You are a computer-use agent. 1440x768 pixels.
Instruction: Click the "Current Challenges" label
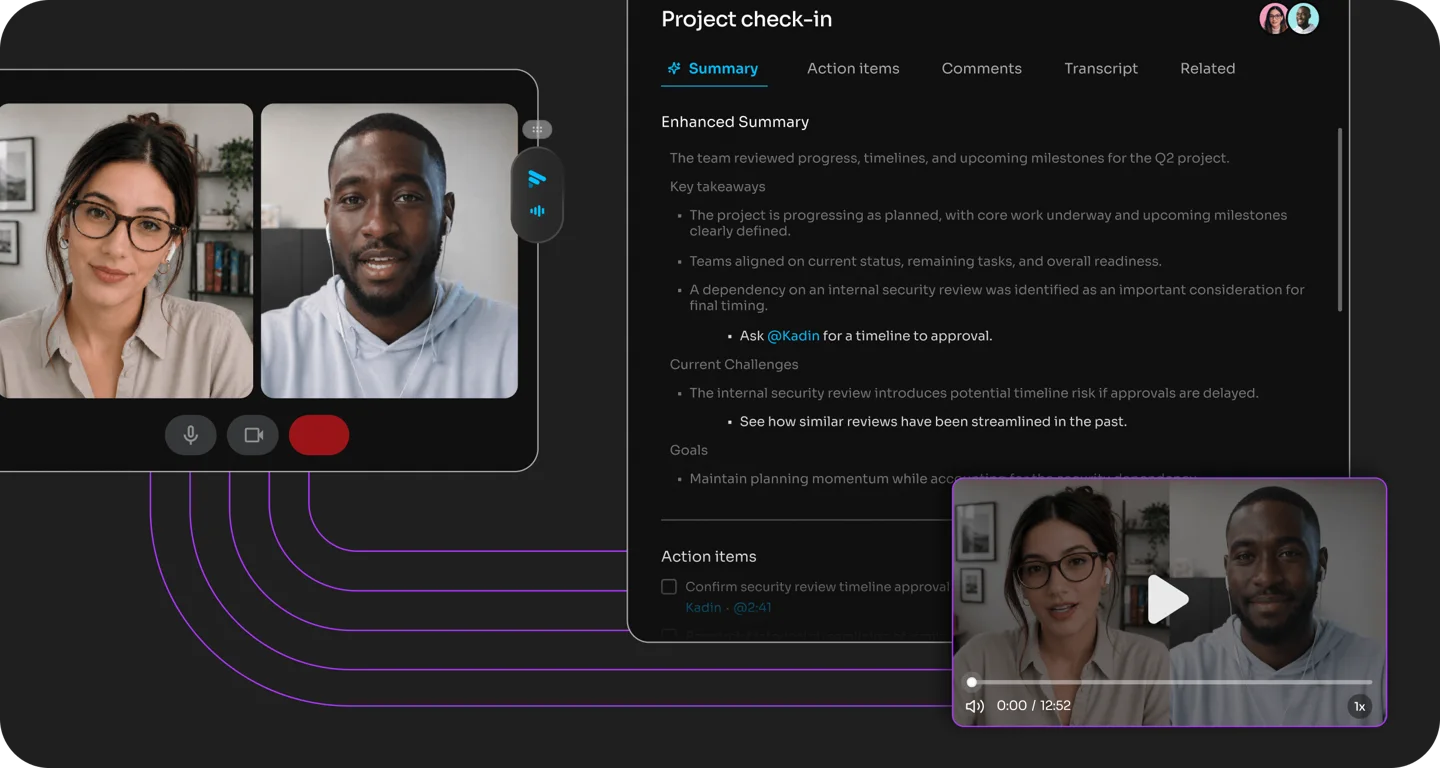pyautogui.click(x=734, y=365)
